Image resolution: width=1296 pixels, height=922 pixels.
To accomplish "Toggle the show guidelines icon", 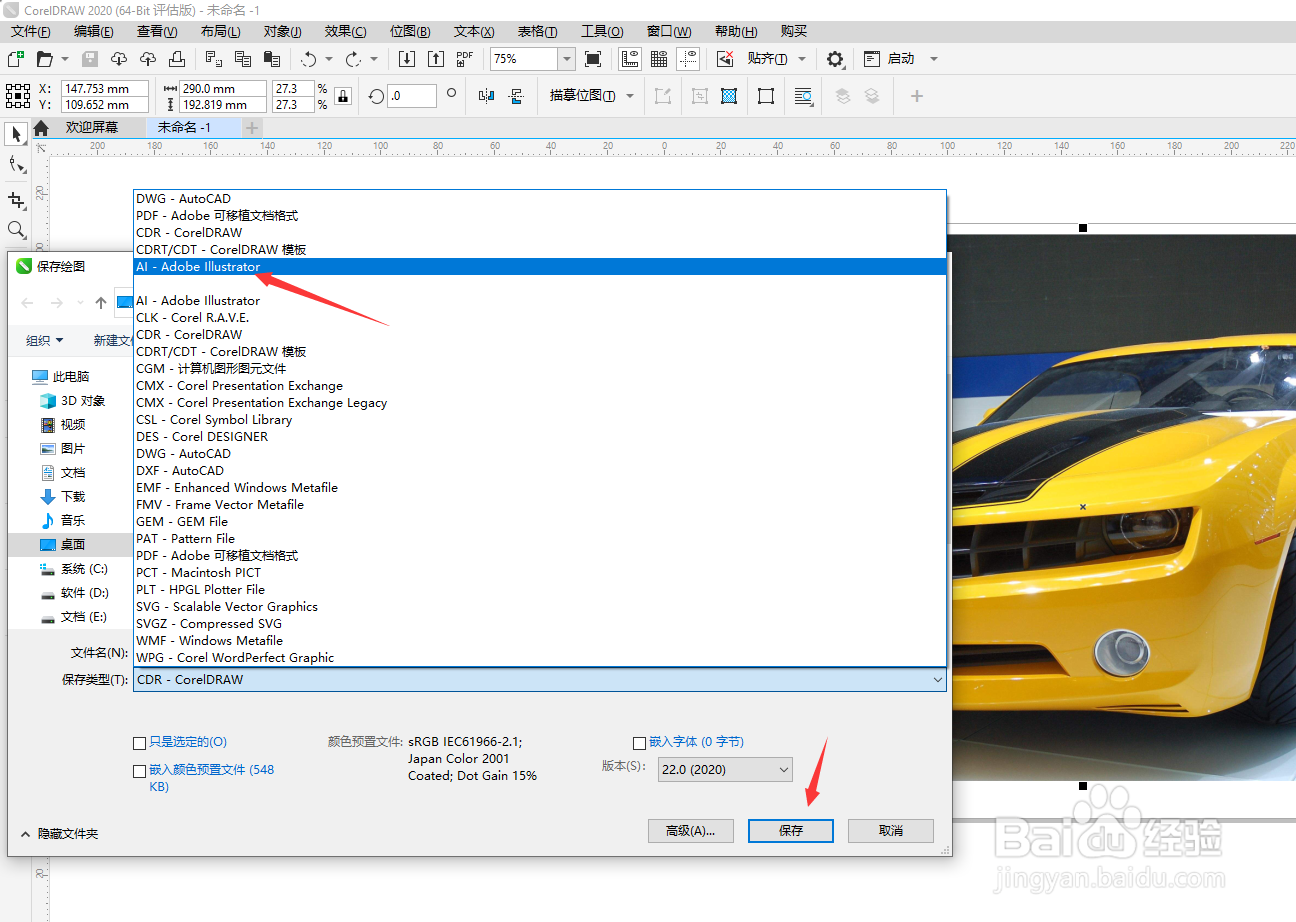I will (x=688, y=59).
